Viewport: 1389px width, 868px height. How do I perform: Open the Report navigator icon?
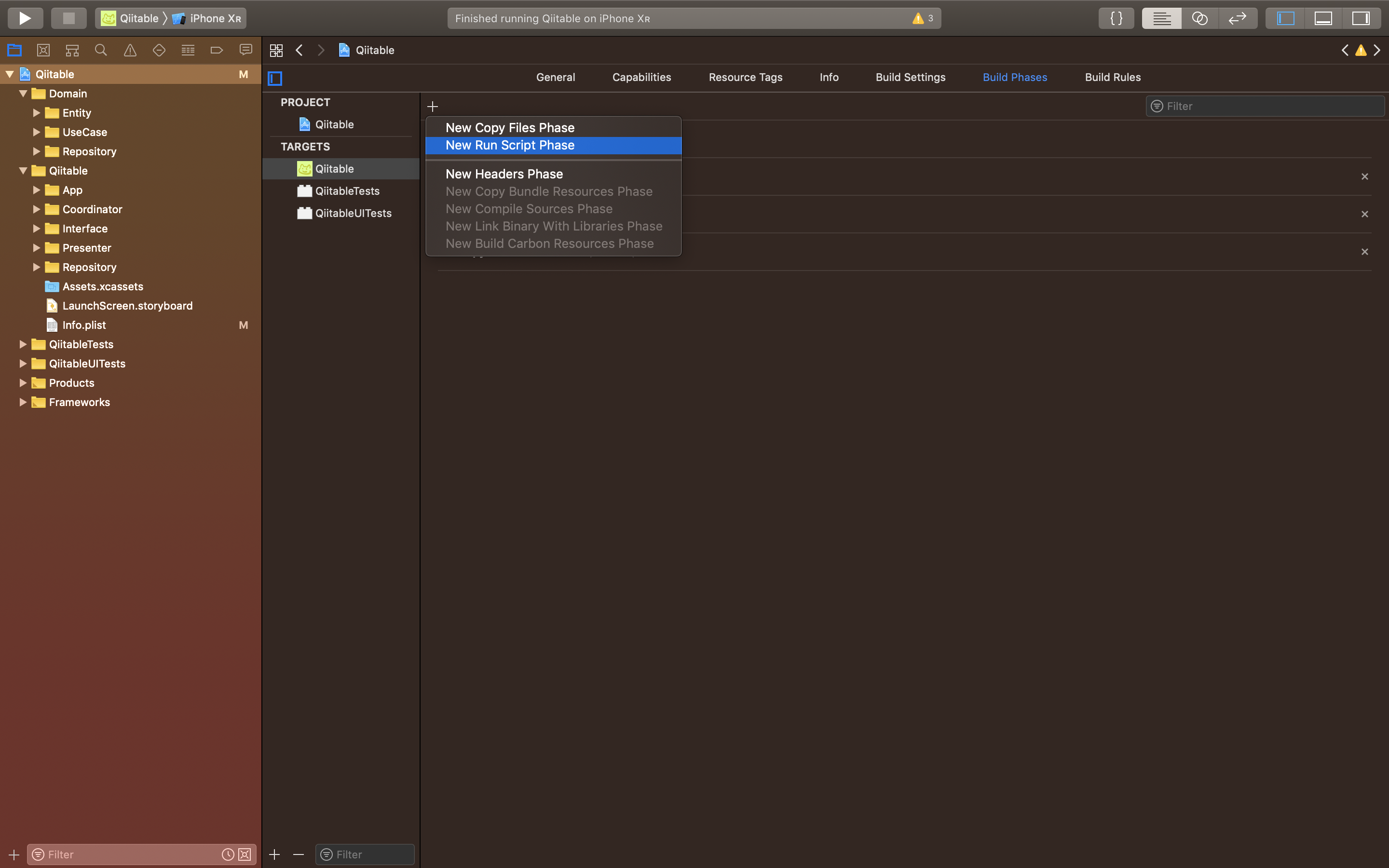coord(245,51)
